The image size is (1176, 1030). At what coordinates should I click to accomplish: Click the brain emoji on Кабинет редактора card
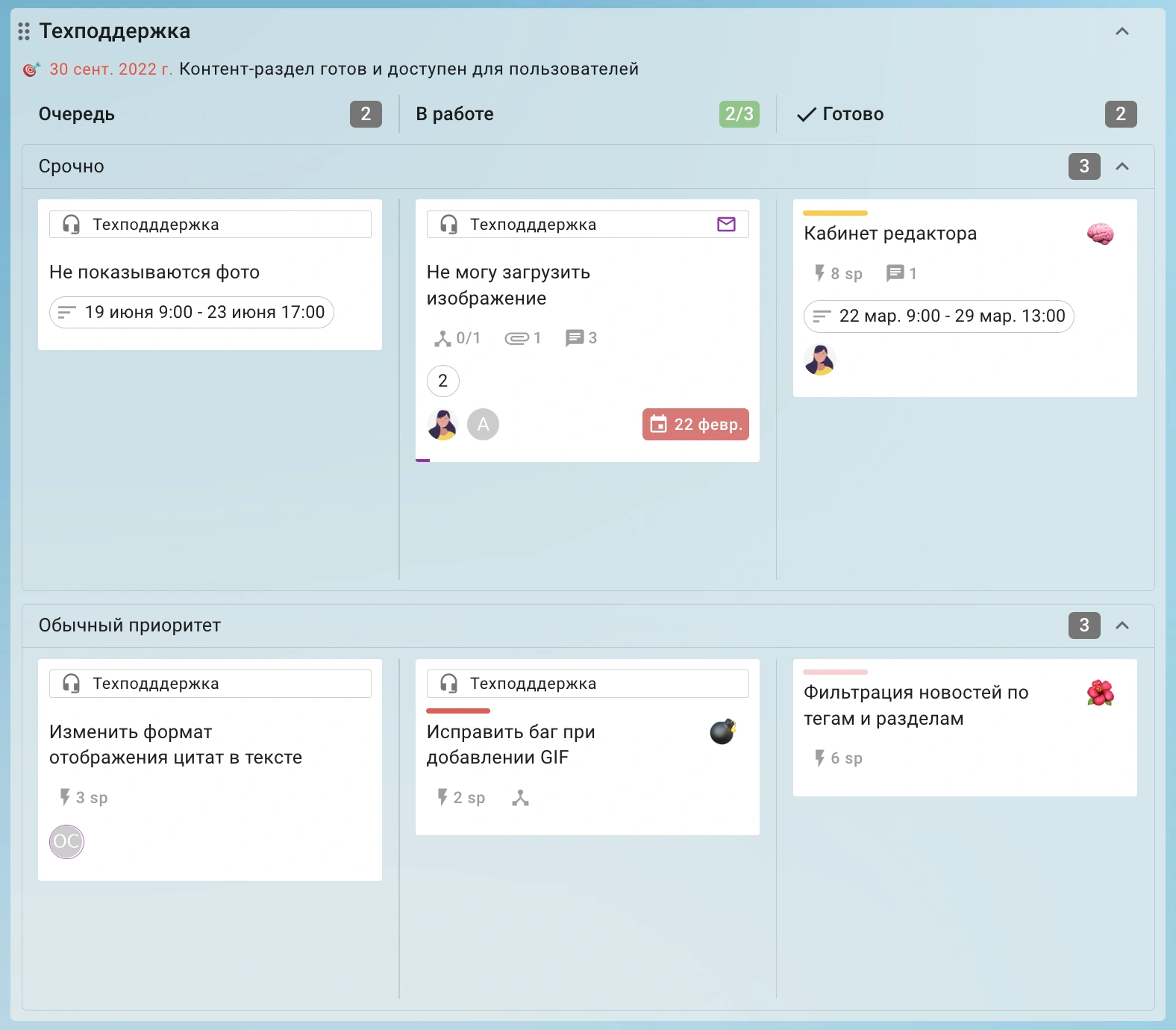tap(1100, 234)
